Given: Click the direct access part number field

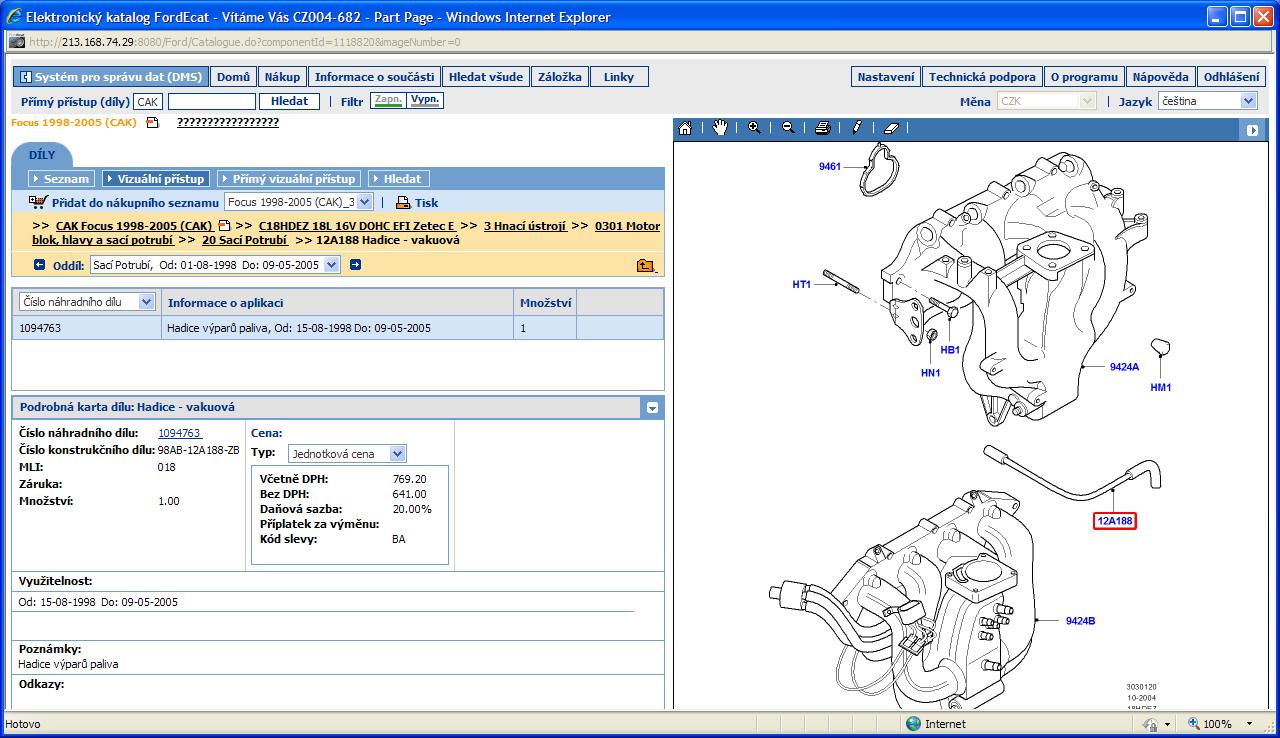Looking at the screenshot, I should [211, 102].
